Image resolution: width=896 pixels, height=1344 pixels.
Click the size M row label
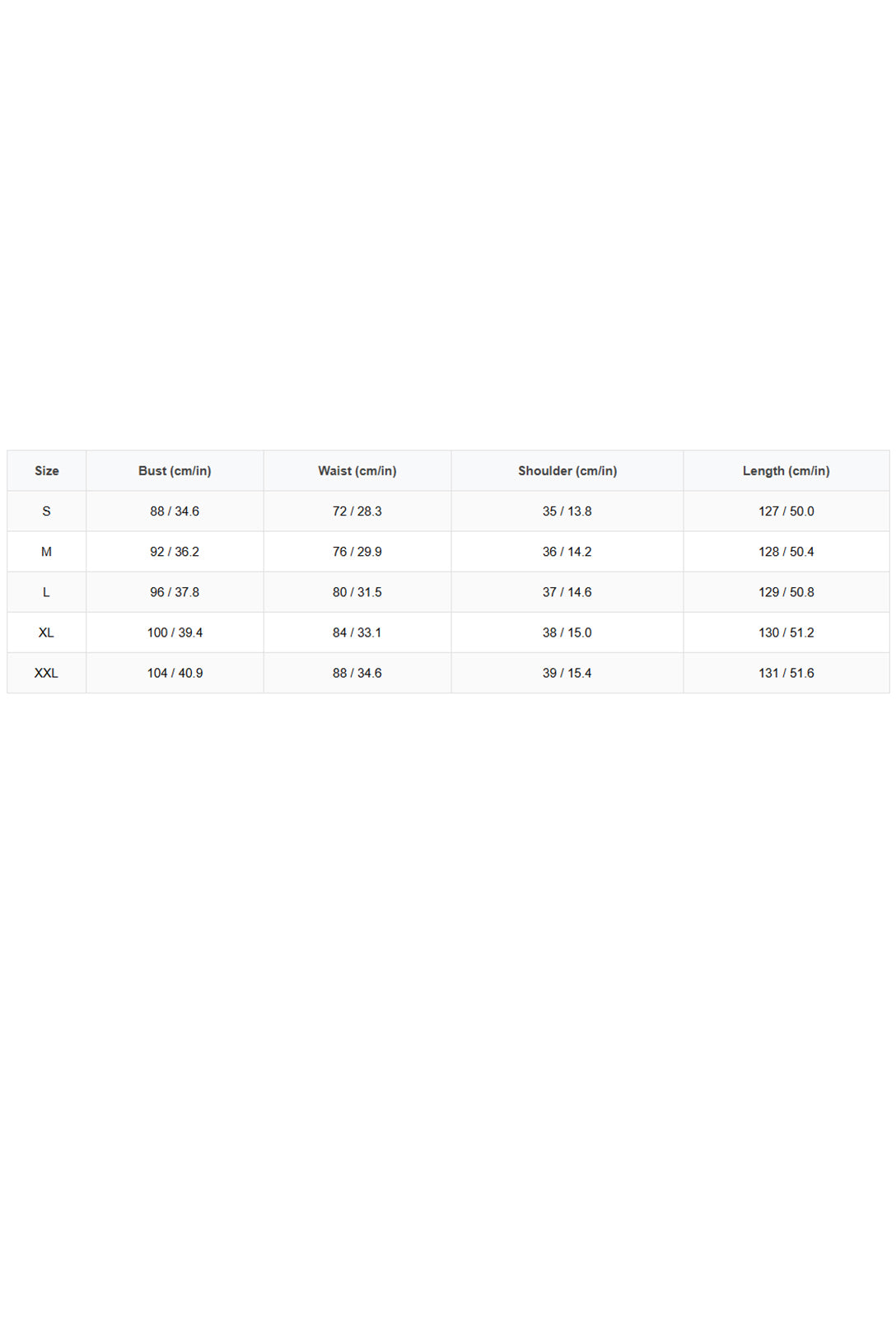point(47,552)
